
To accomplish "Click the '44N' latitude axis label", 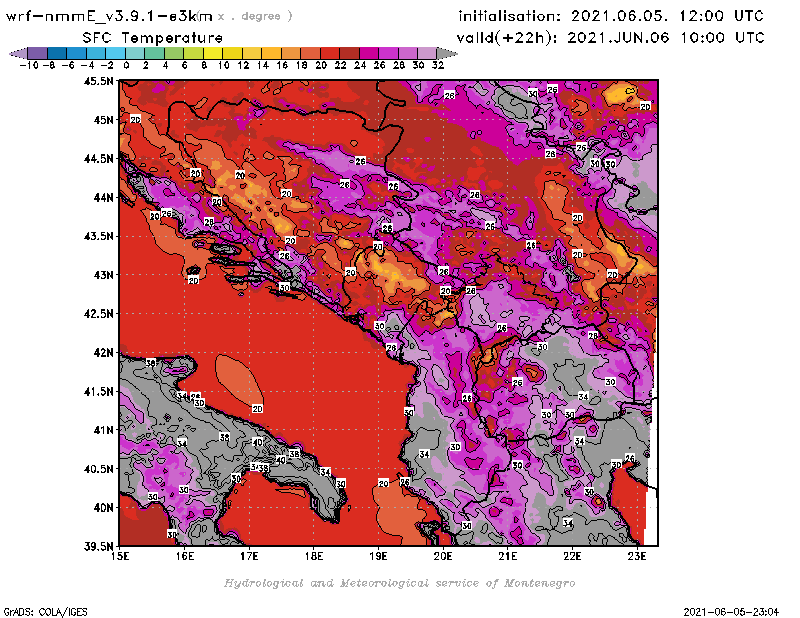I will click(103, 197).
